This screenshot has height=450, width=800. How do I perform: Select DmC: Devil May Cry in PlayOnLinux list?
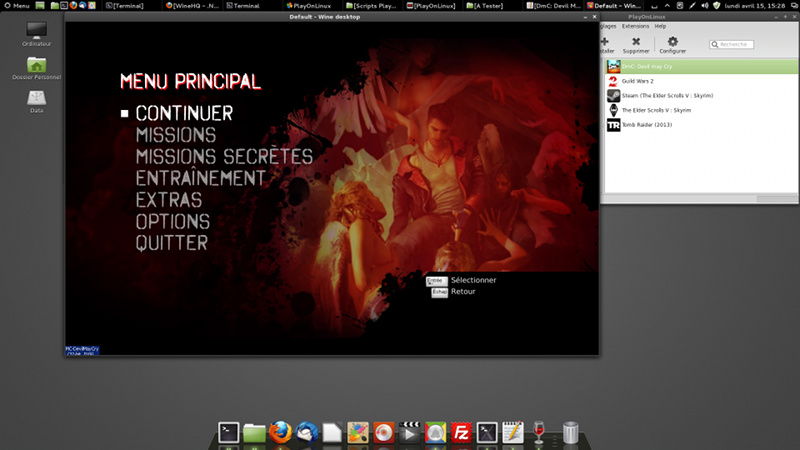tap(702, 66)
